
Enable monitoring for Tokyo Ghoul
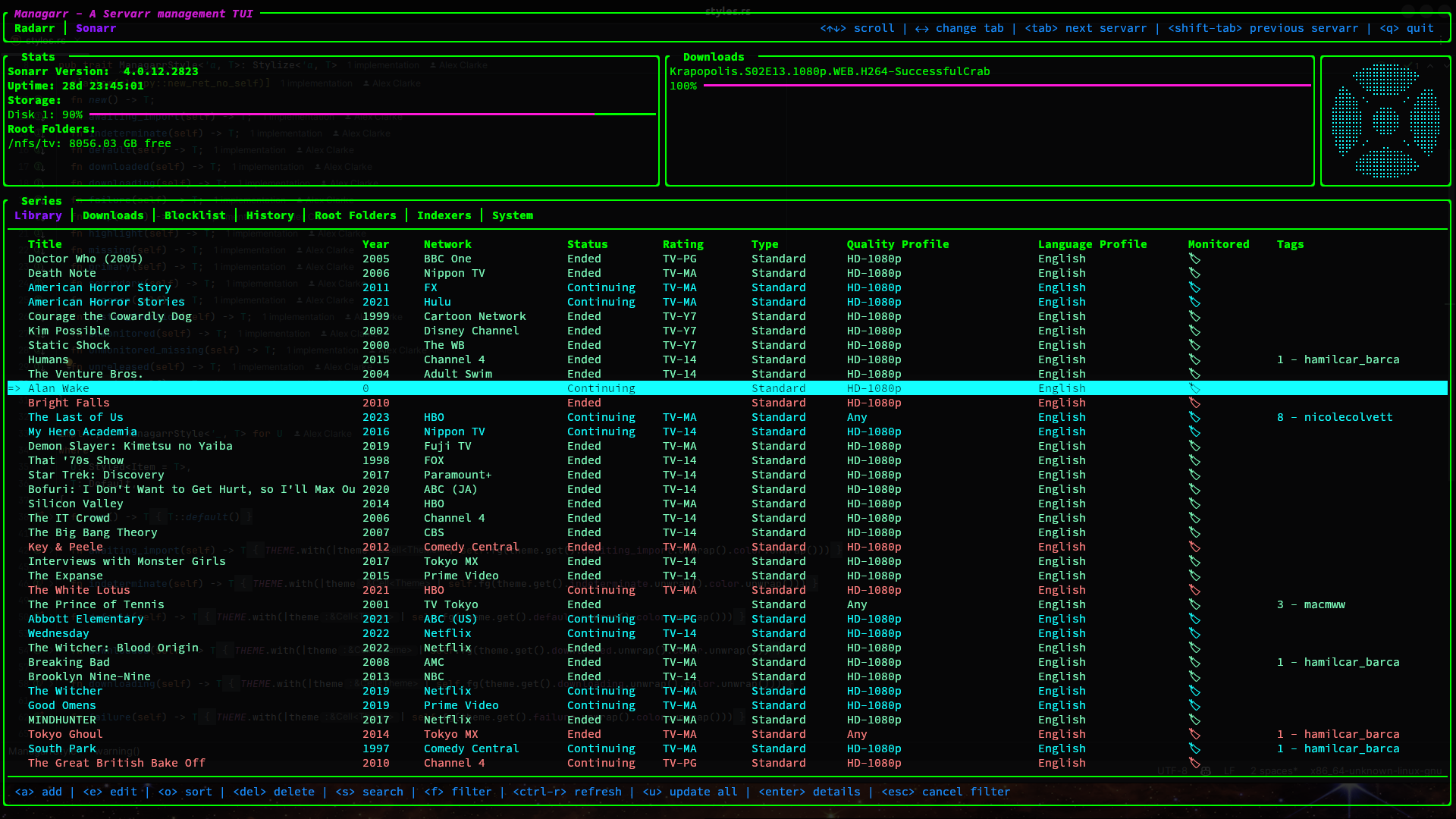pos(1194,734)
